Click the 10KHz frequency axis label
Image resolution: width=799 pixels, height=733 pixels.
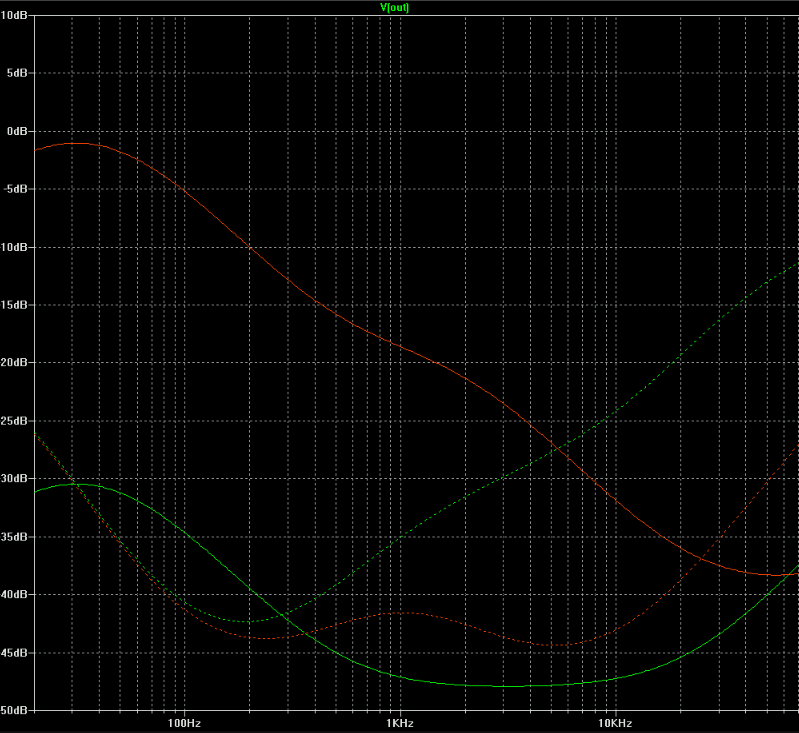click(x=615, y=723)
